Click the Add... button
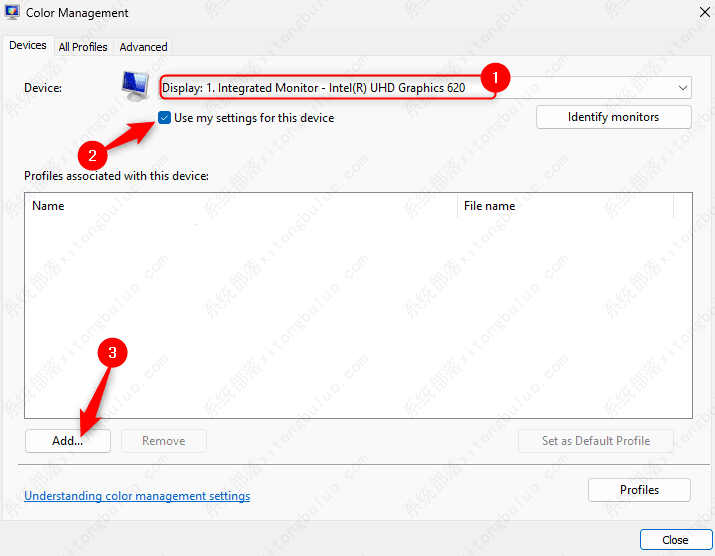The width and height of the screenshot is (715, 556). (x=67, y=441)
